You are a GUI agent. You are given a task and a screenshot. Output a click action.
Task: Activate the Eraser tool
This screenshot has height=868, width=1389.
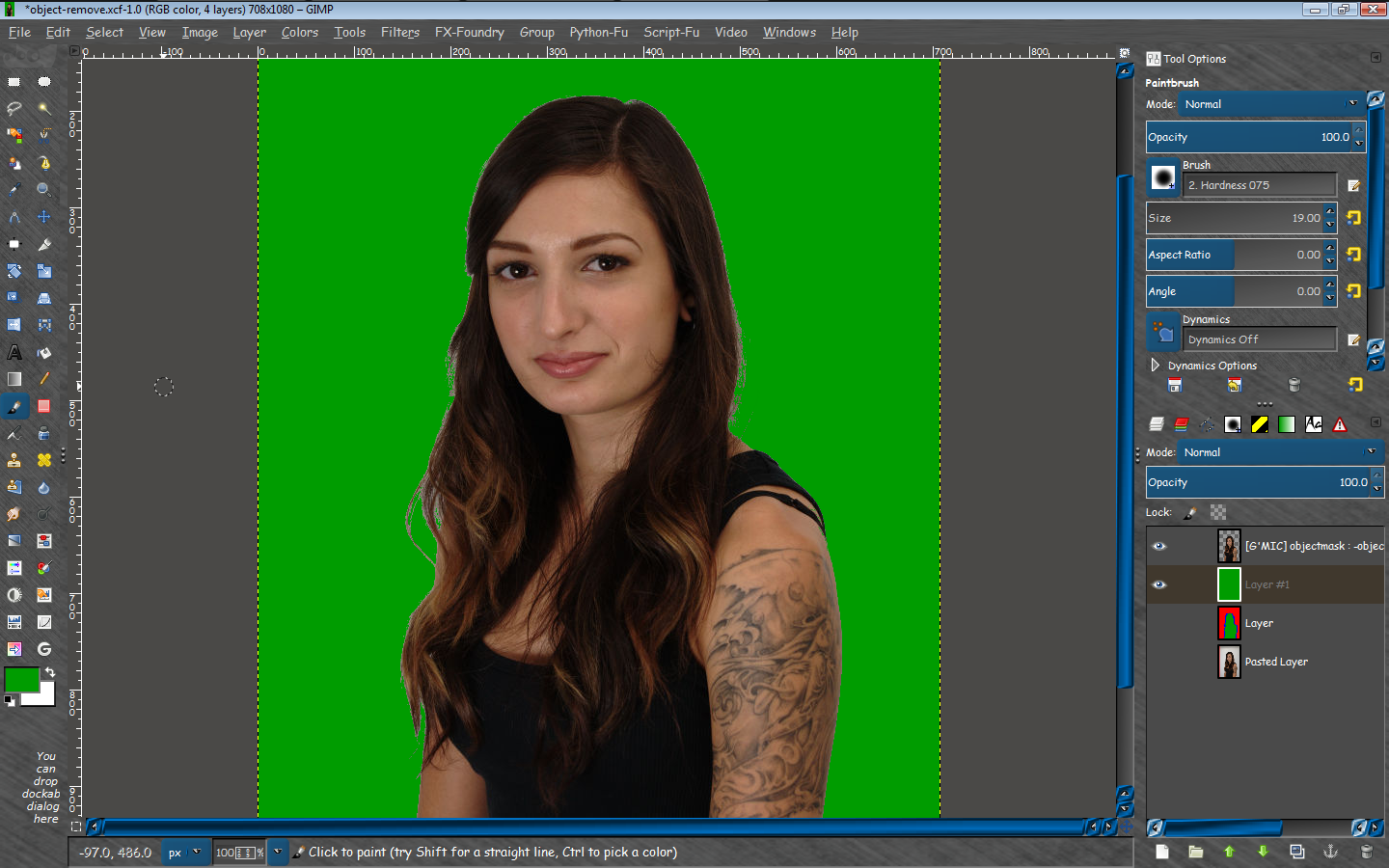44,406
